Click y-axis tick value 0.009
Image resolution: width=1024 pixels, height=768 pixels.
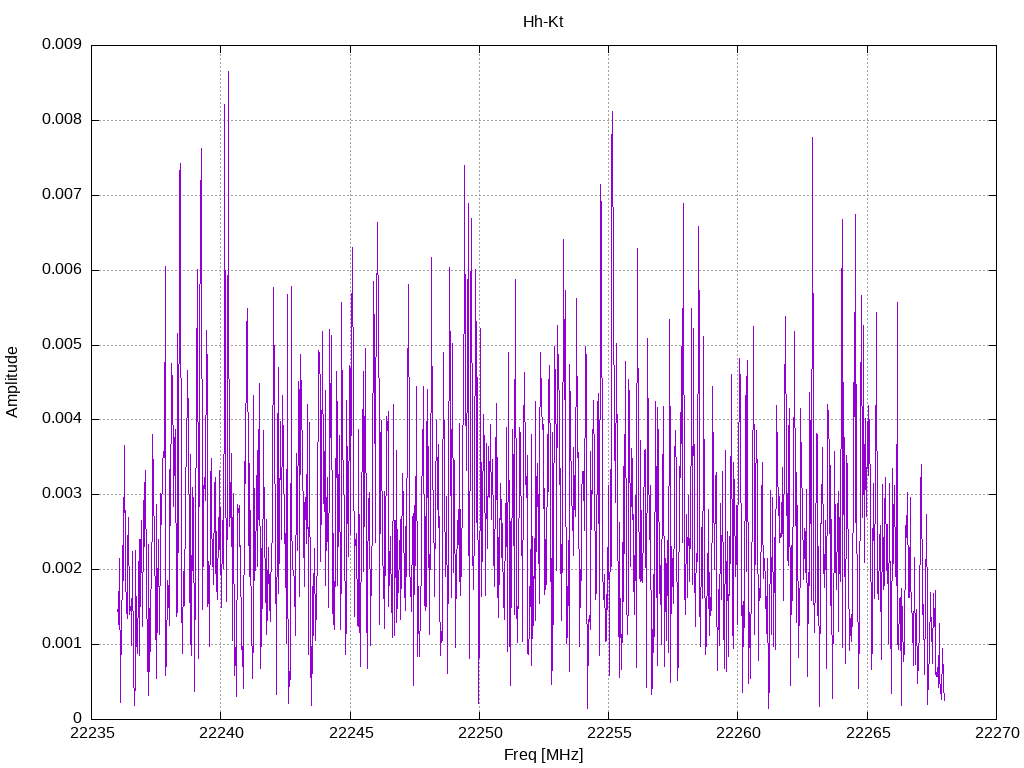tap(62, 44)
